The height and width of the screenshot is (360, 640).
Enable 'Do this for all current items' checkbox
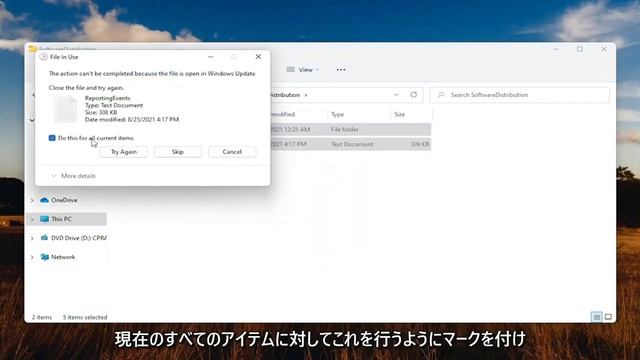pos(52,138)
